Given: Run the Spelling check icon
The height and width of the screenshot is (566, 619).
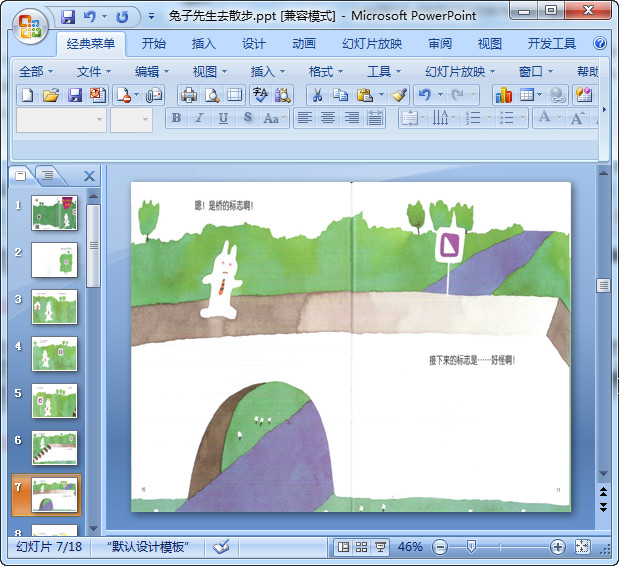Looking at the screenshot, I should point(260,95).
